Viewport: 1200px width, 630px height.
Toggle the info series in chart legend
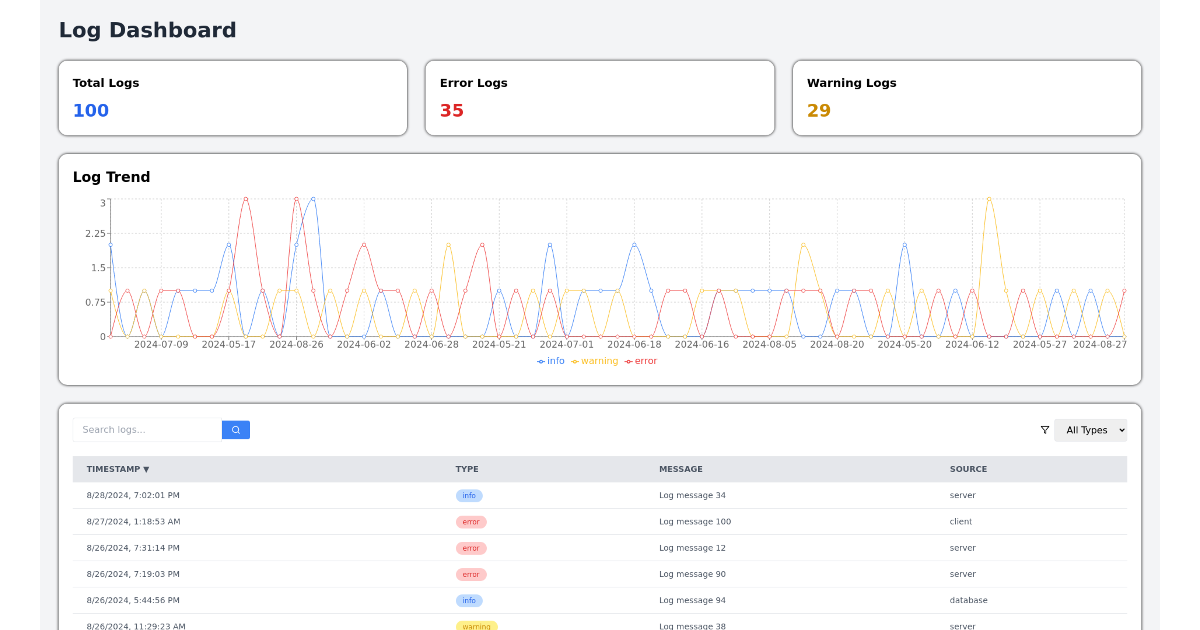pyautogui.click(x=551, y=361)
